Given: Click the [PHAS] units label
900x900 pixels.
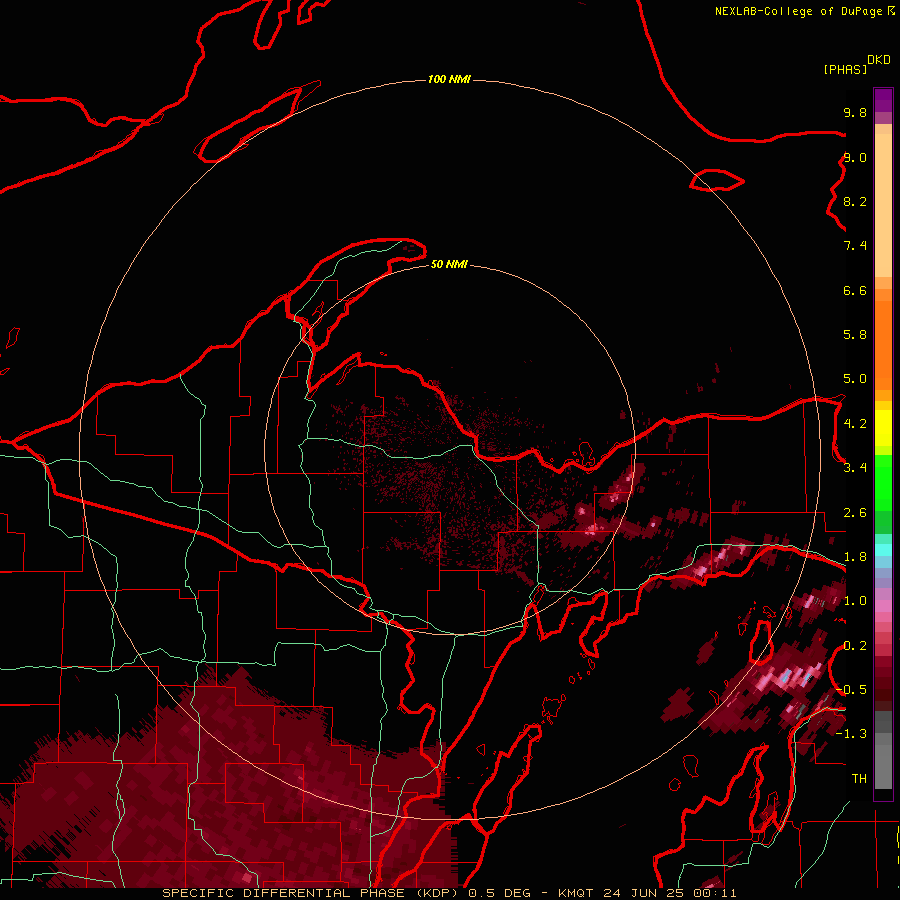Looking at the screenshot, I should point(845,69).
